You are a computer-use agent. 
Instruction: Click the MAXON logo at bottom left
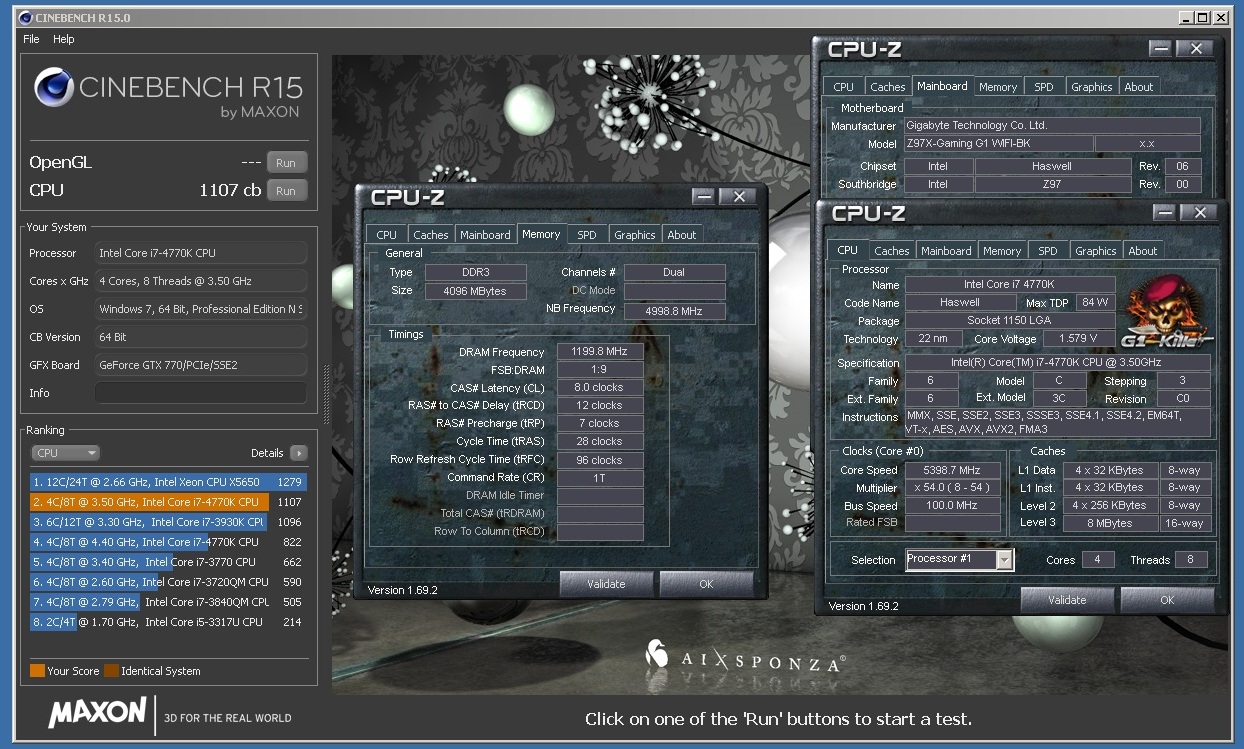coord(97,713)
